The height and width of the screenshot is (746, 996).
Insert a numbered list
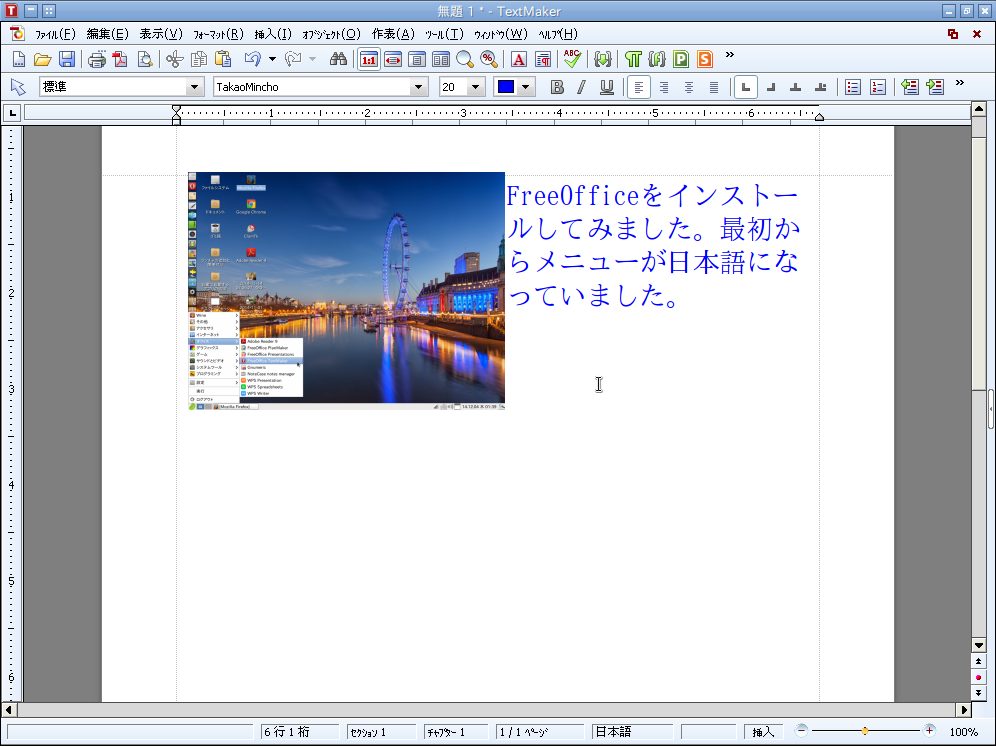point(878,87)
